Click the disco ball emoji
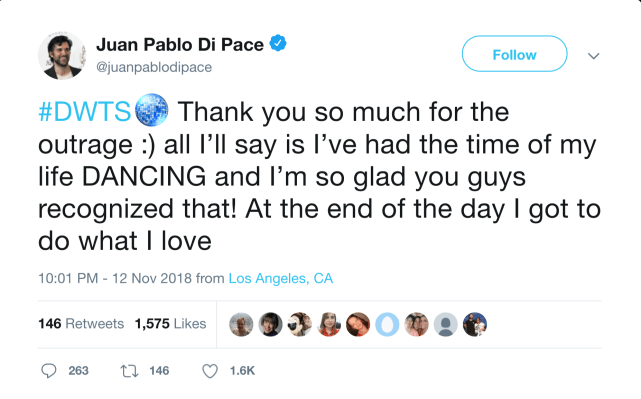This screenshot has height=399, width=641. click(151, 110)
